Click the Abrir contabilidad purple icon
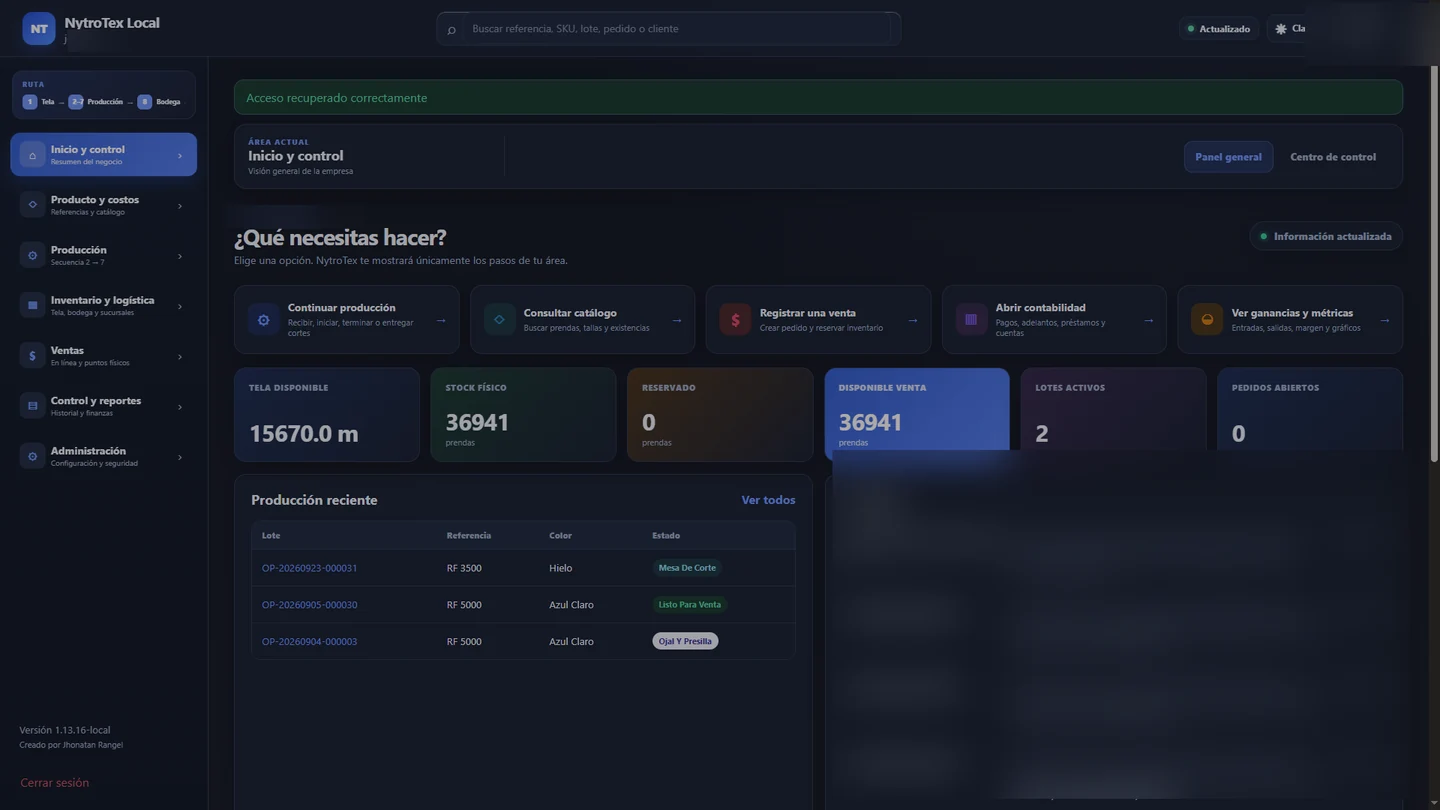Image resolution: width=1440 pixels, height=810 pixels. point(971,320)
